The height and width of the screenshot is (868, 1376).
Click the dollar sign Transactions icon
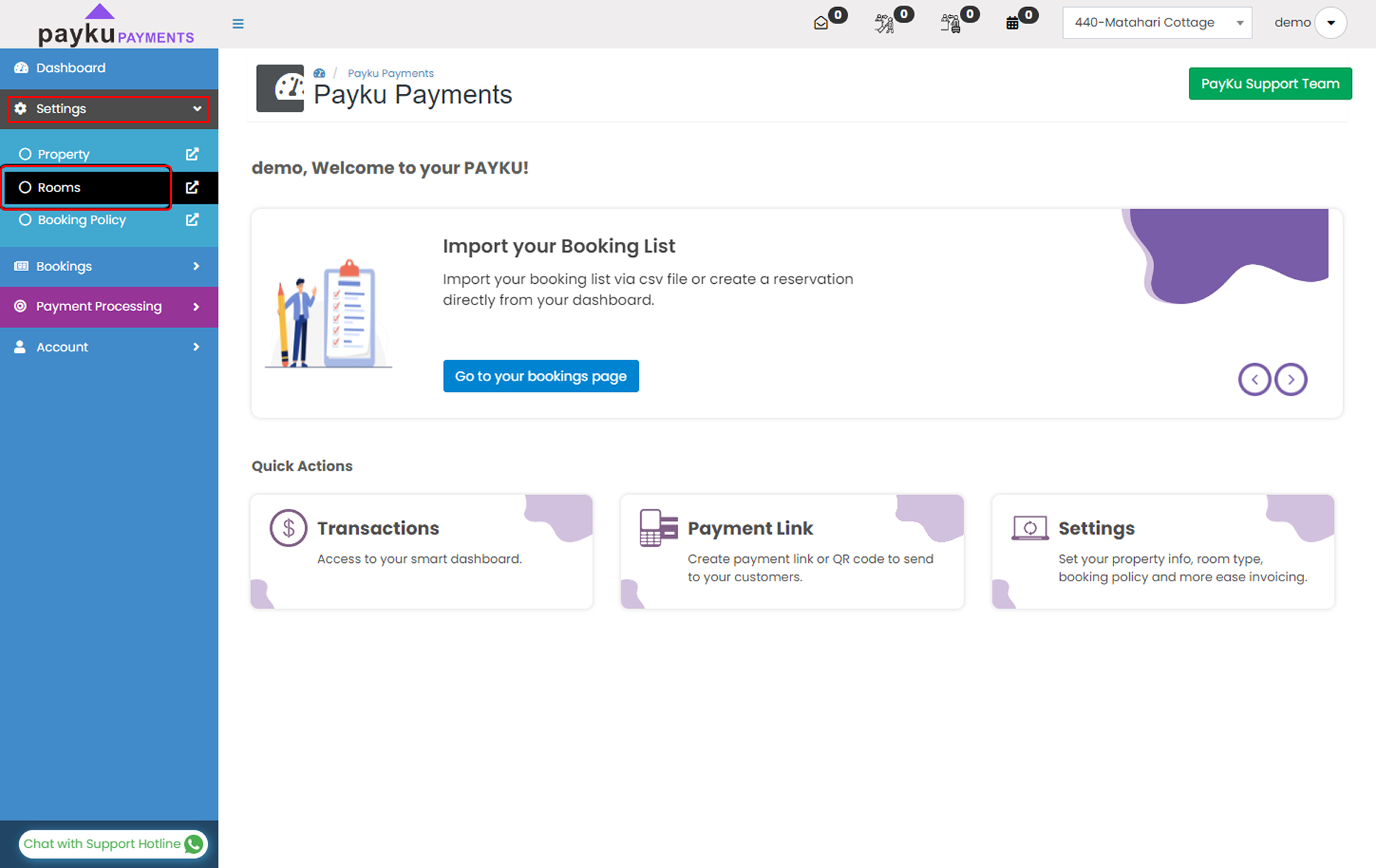(288, 528)
